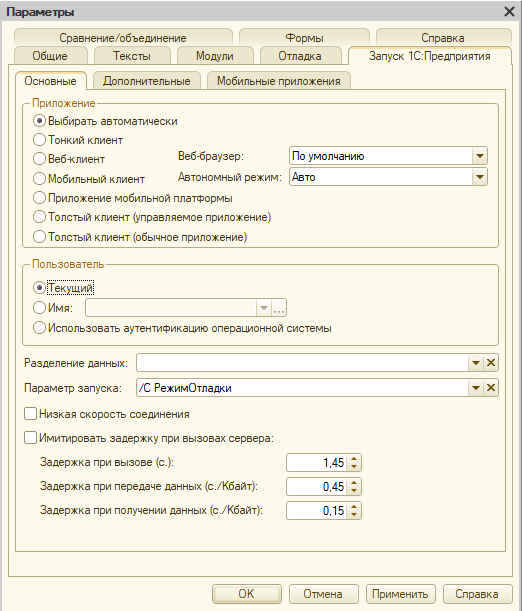This screenshot has height=611, width=522.
Task: Click the Справка button at bottom
Action: (477, 594)
